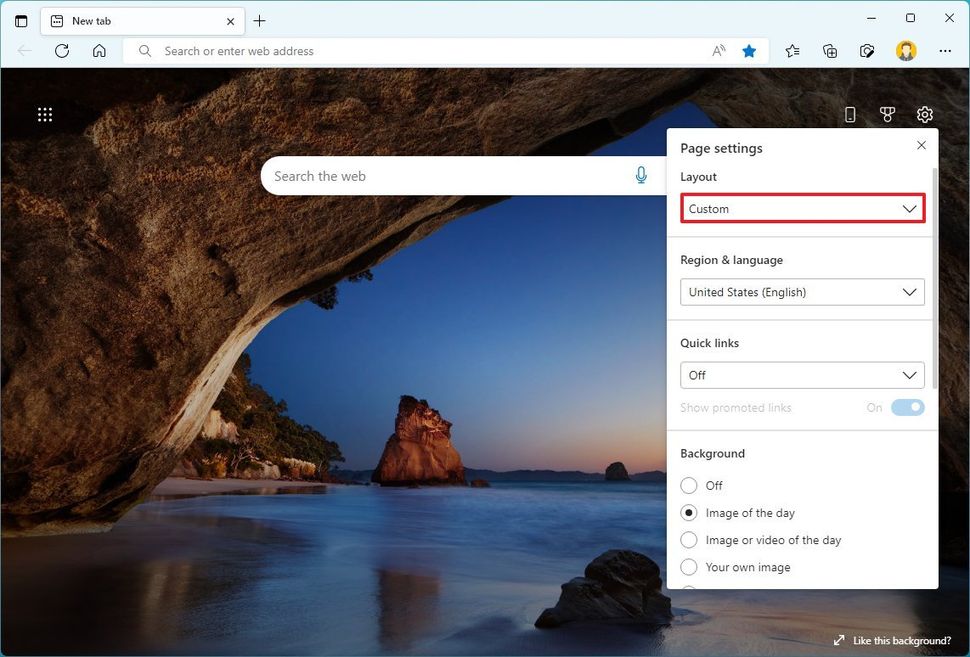Open the Favorites list icon
This screenshot has height=657, width=970.
[792, 51]
